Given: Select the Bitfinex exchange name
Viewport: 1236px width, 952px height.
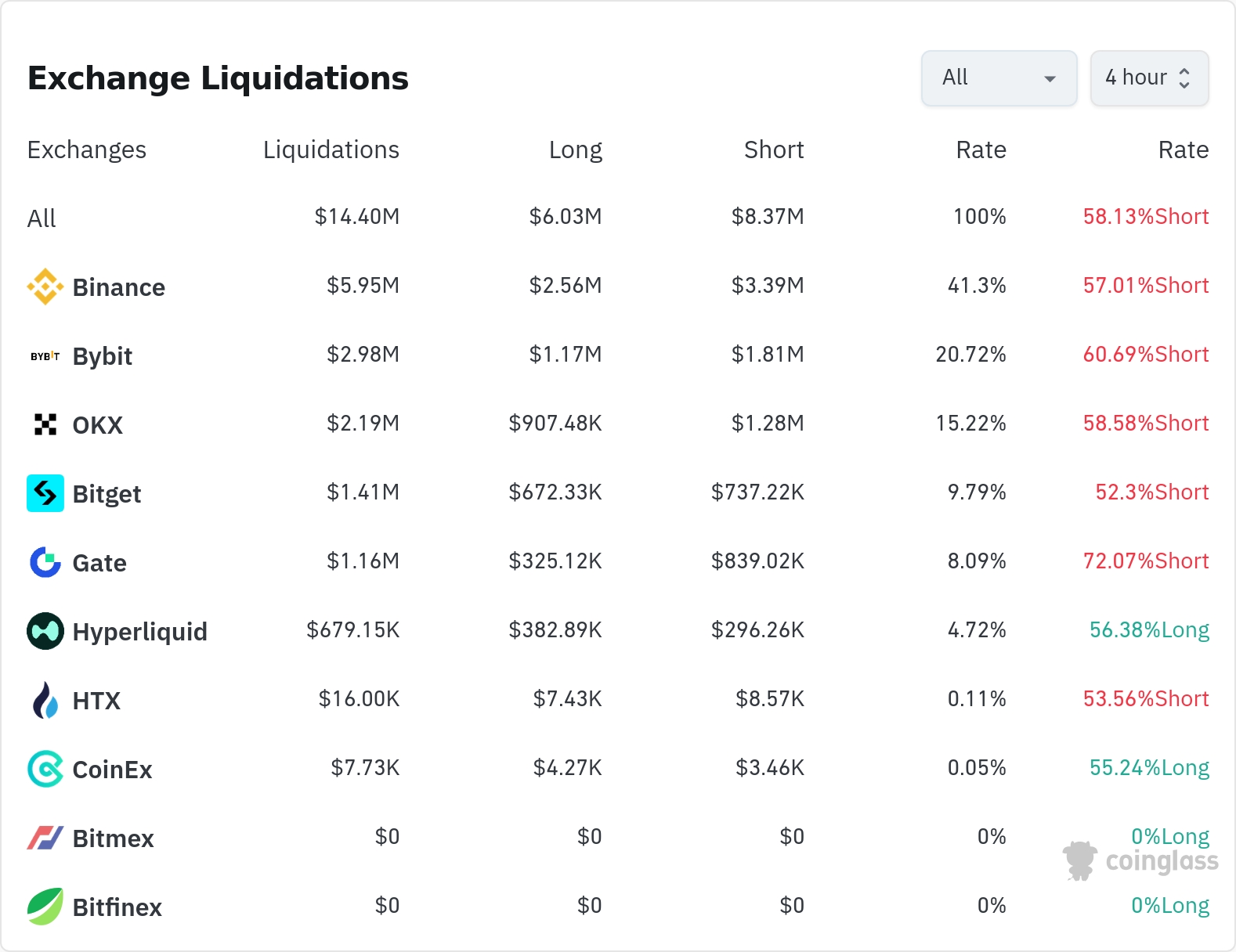Looking at the screenshot, I should pos(117,907).
